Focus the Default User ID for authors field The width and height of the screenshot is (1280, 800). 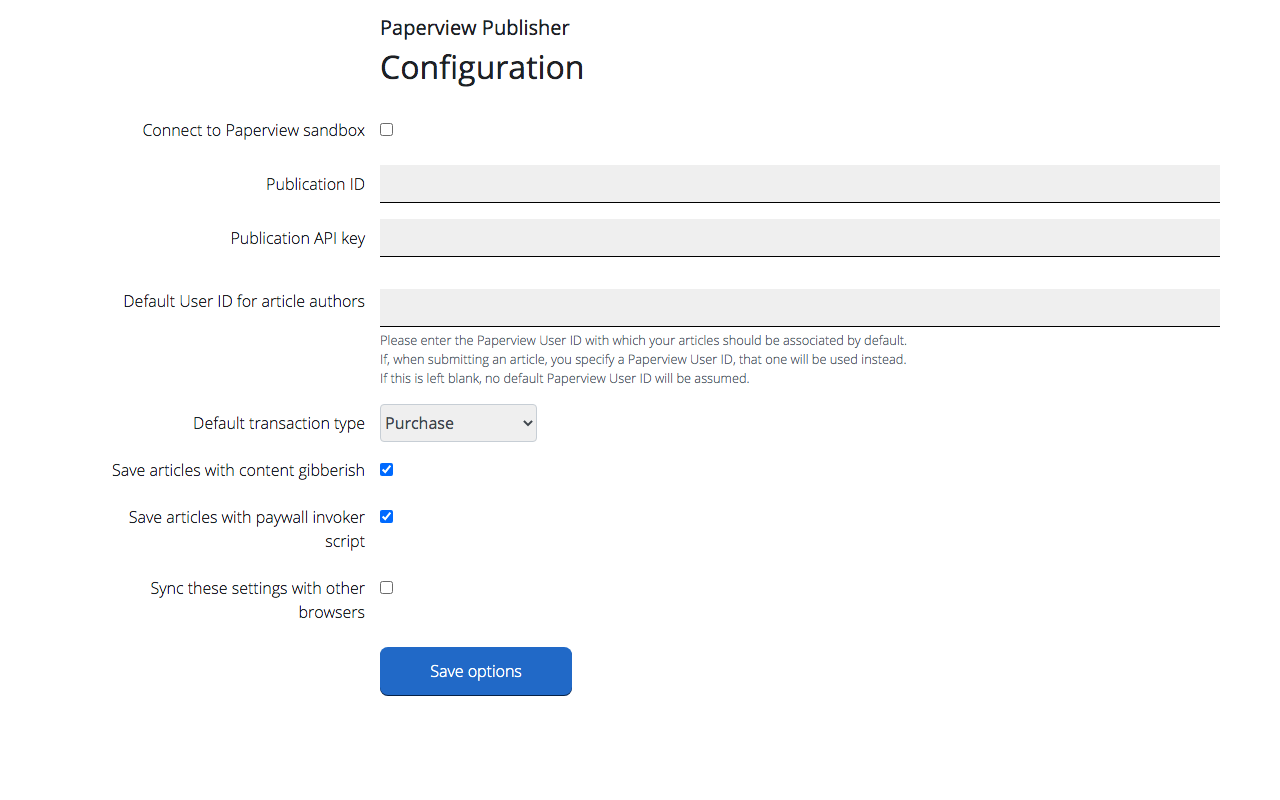[800, 308]
